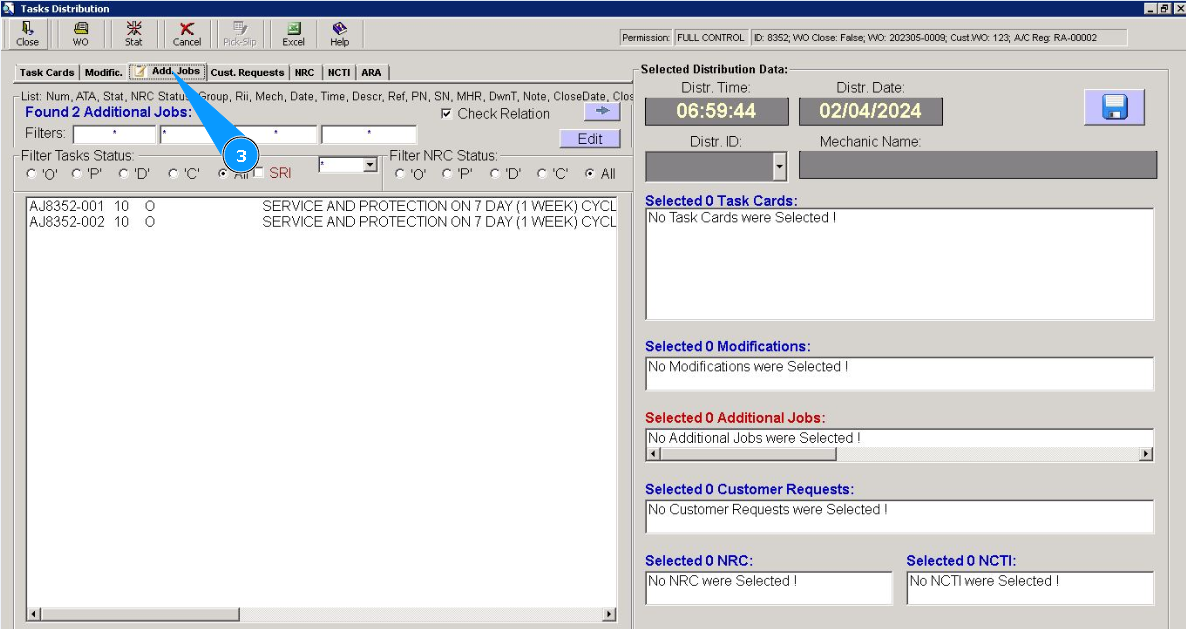Click 'No Modifications were Selected !' text
This screenshot has height=629, width=1186.
(x=748, y=367)
